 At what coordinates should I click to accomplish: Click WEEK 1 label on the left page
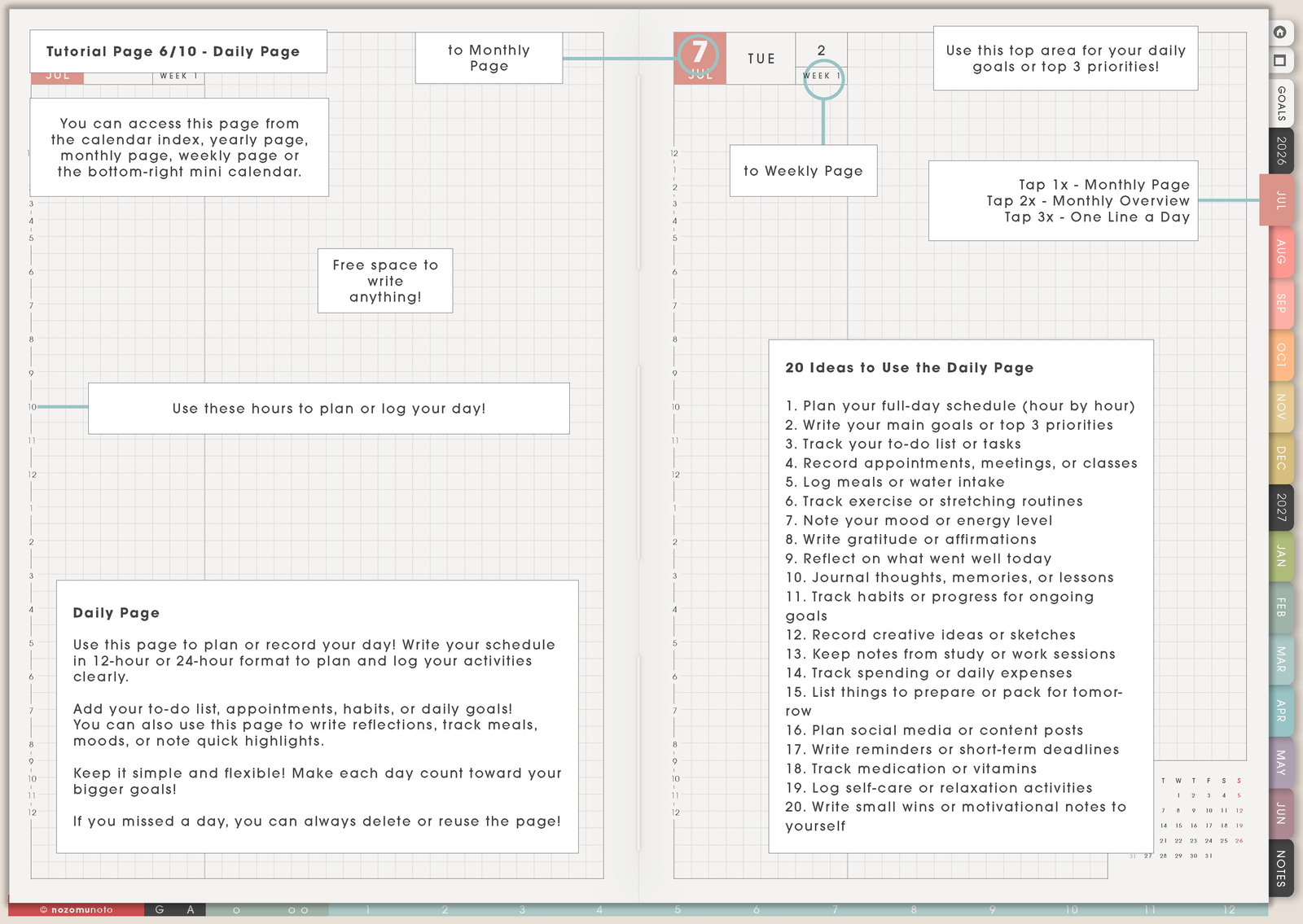[x=178, y=77]
